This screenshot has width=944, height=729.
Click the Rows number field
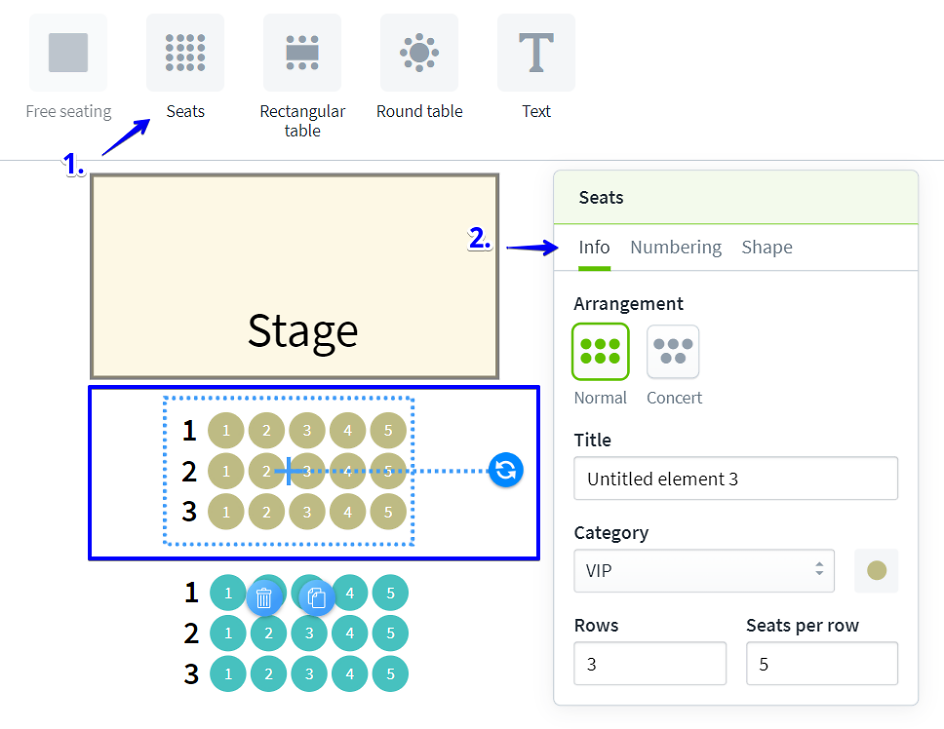pyautogui.click(x=650, y=664)
